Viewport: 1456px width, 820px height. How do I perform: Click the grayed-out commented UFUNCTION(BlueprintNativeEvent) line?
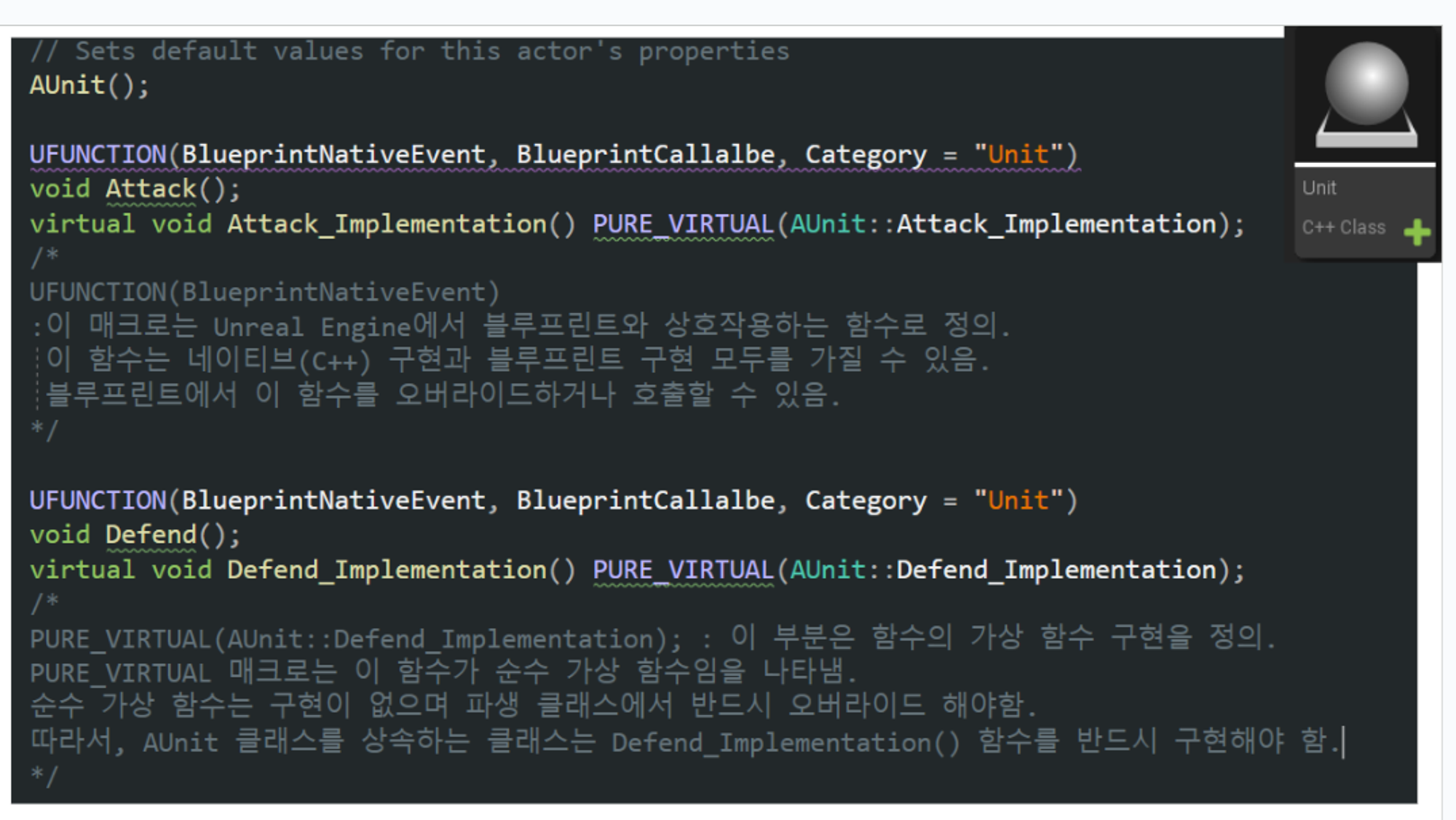pyautogui.click(x=264, y=293)
